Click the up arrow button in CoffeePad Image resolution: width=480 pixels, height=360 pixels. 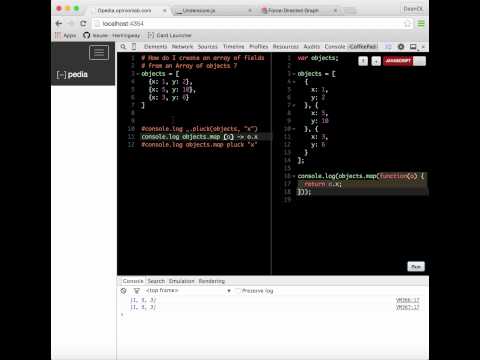(x=363, y=61)
